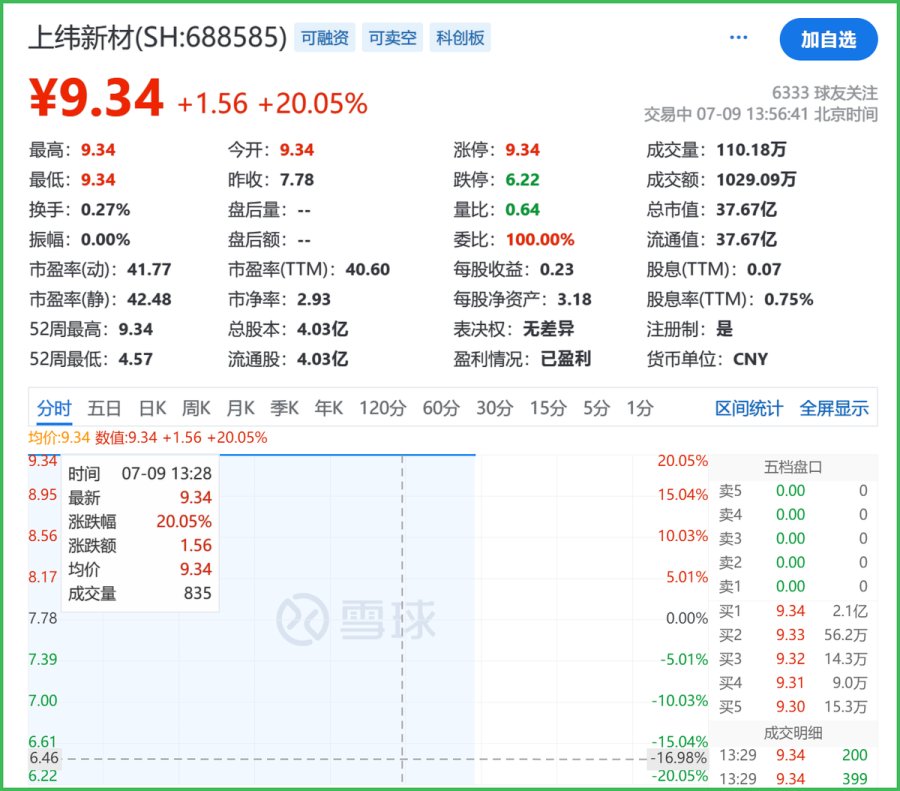Click the 市盈率(TTM) 40.60 value
The image size is (900, 791).
(367, 269)
